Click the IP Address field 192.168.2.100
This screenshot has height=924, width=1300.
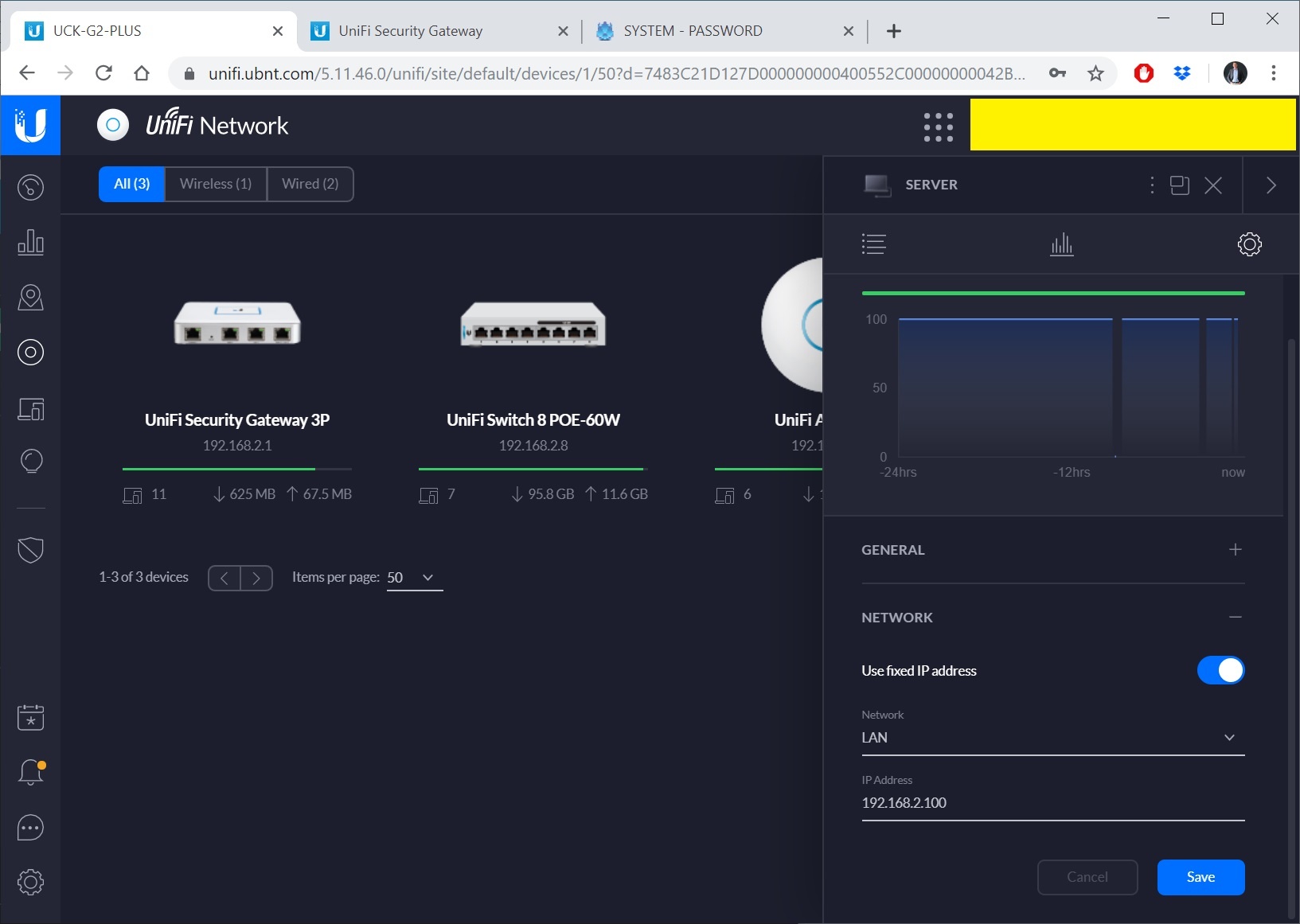[1052, 803]
